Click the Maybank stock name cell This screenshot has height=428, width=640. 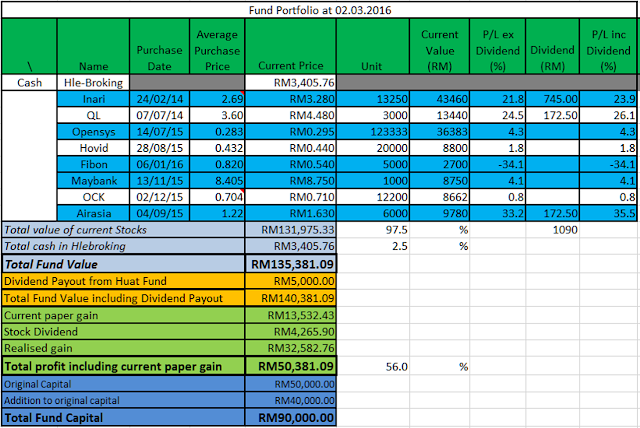[93, 181]
